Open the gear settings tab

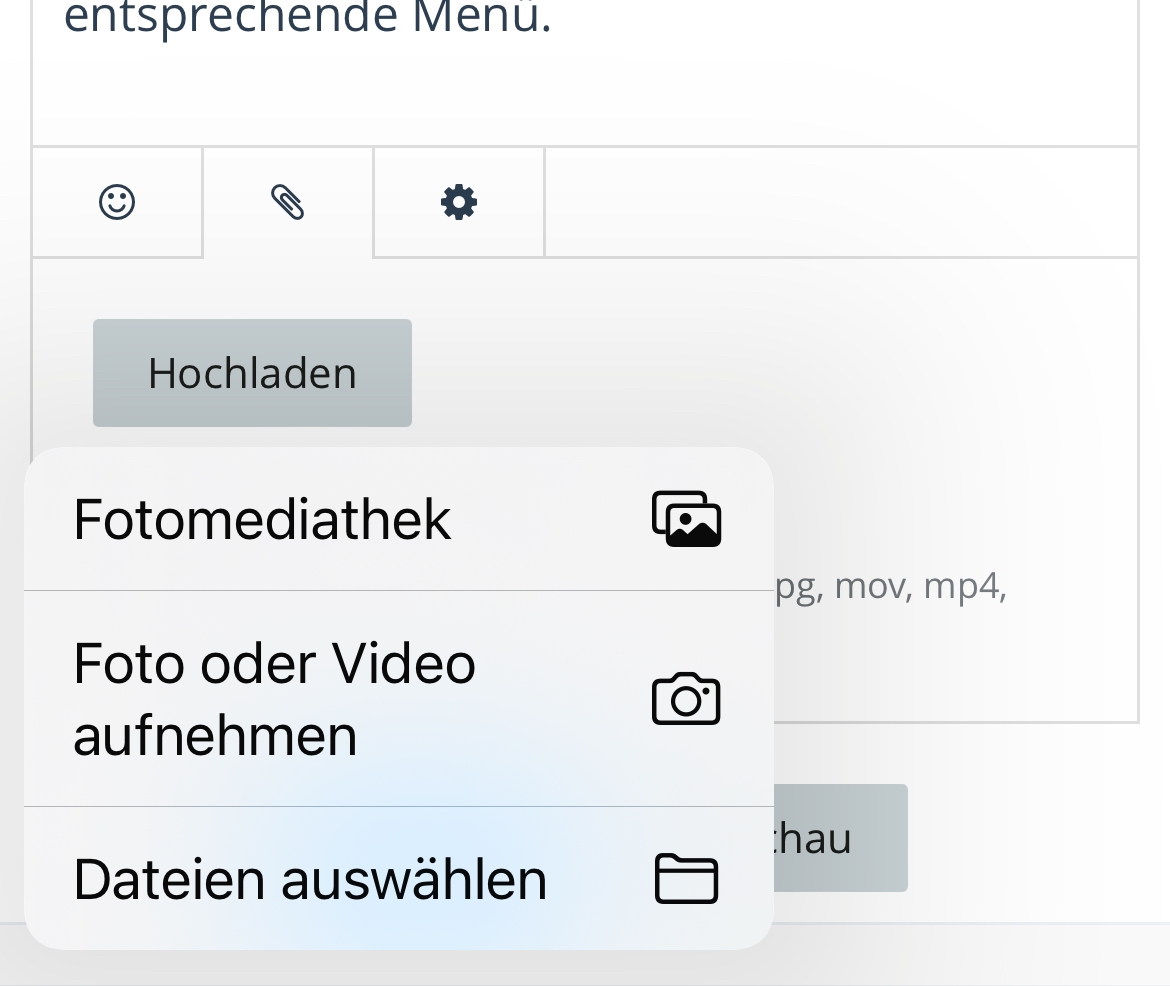[459, 202]
